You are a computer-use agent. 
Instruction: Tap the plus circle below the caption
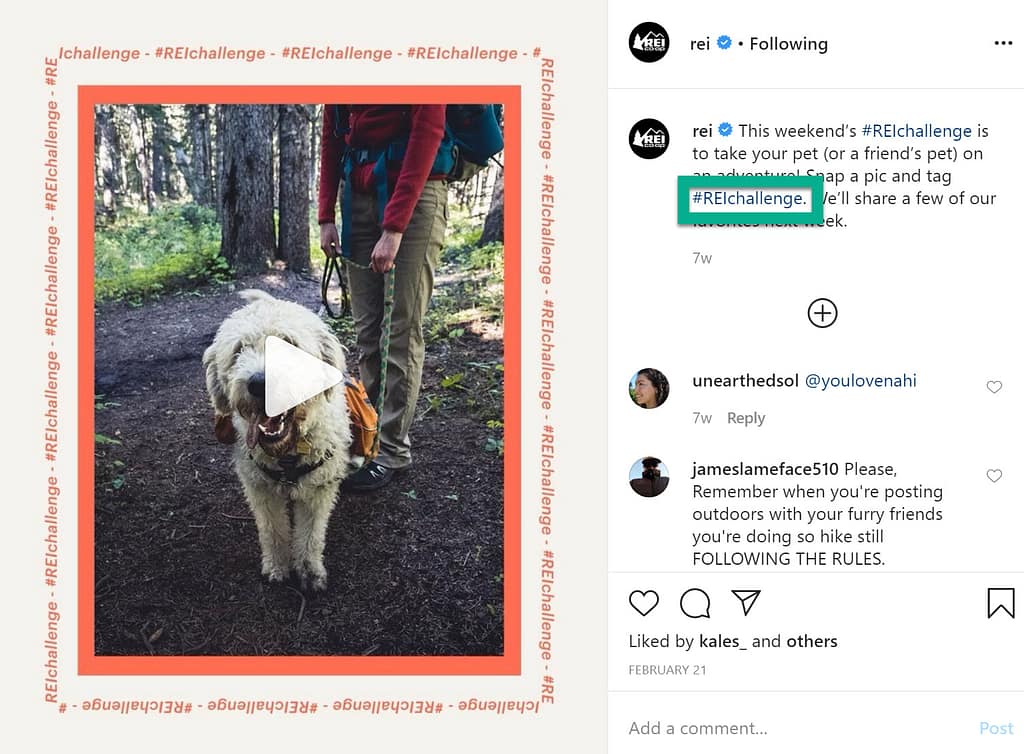coord(822,313)
